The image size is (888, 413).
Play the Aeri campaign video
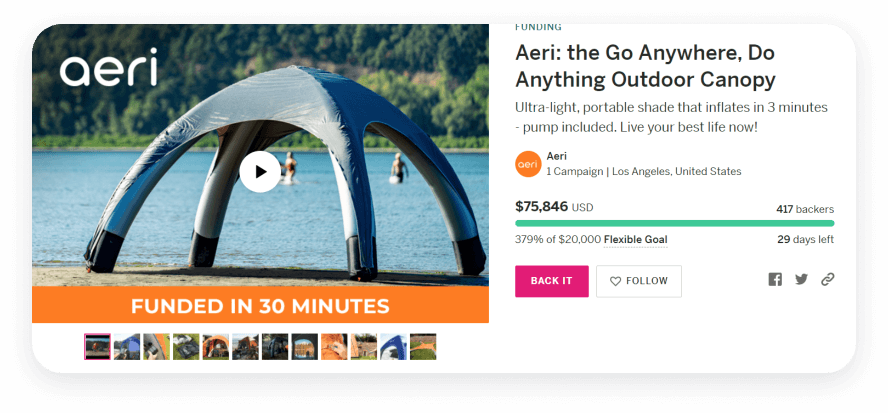click(260, 172)
